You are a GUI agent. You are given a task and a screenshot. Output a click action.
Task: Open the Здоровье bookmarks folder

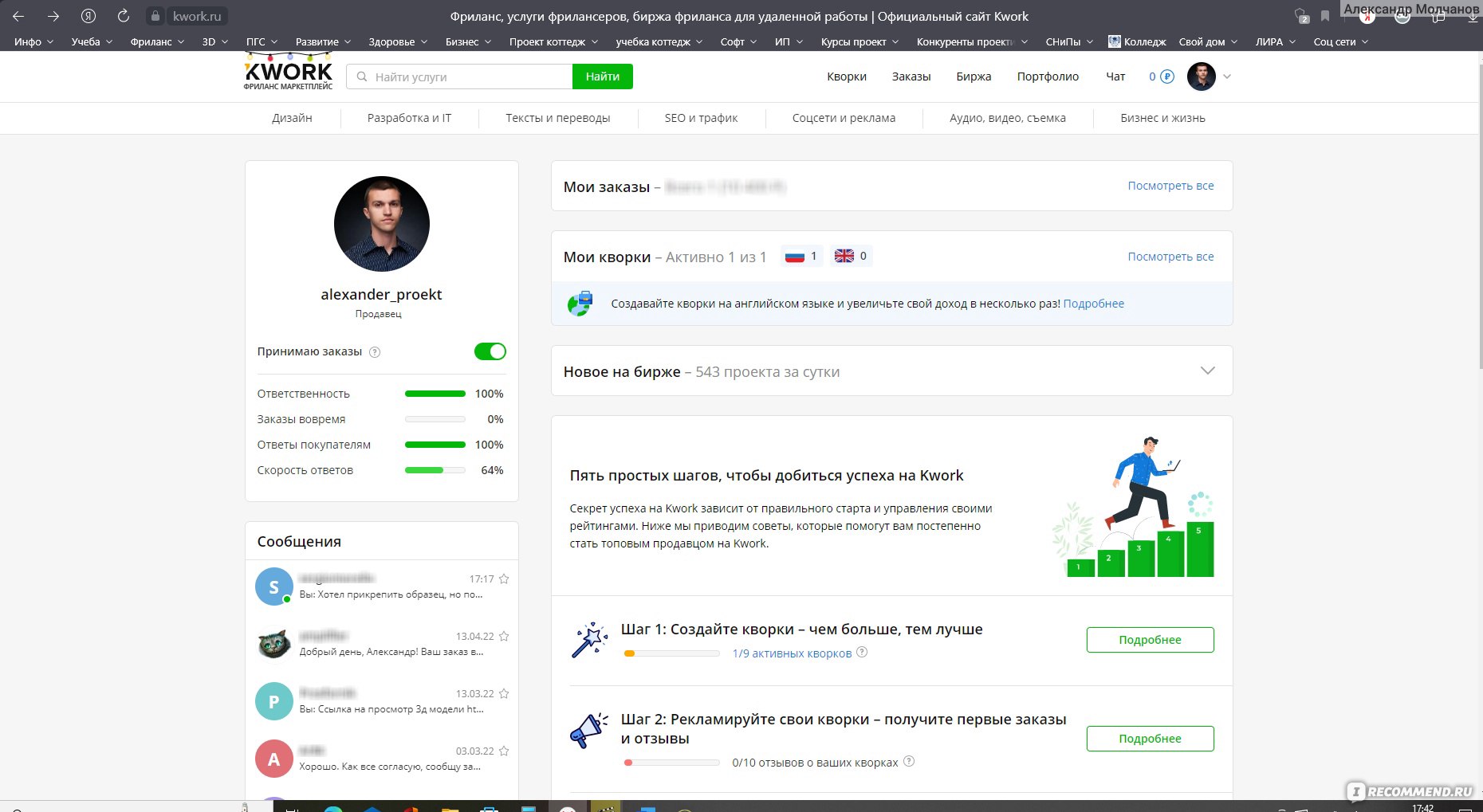tap(398, 41)
